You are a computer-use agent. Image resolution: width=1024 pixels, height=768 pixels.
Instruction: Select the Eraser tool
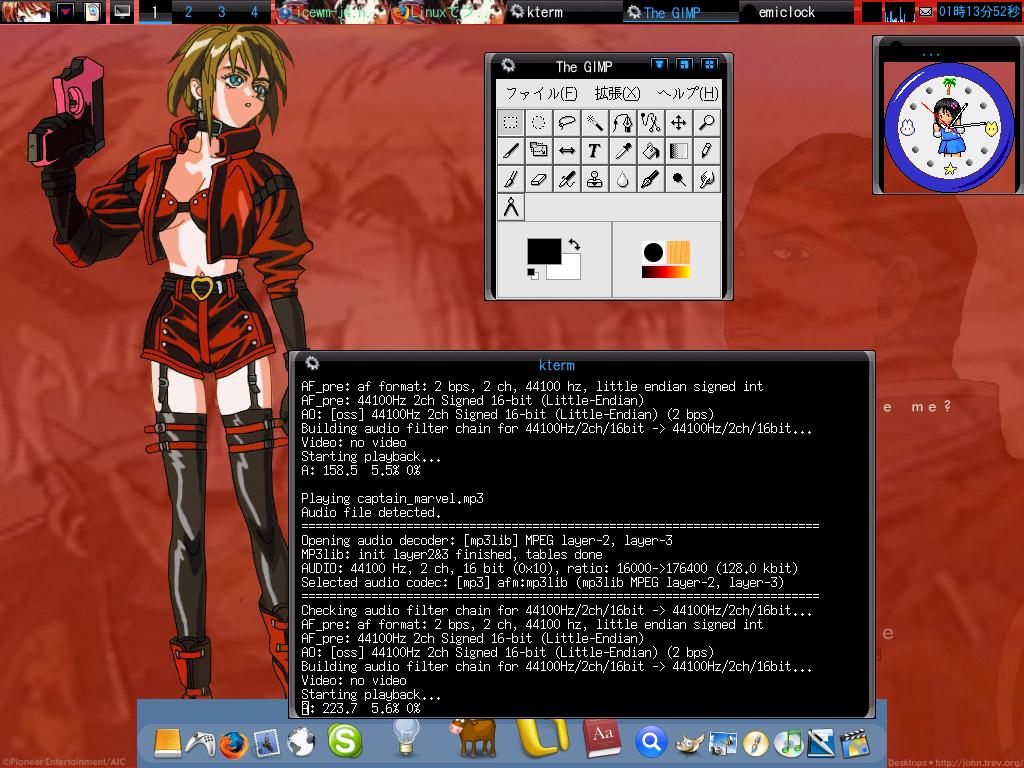click(x=538, y=180)
